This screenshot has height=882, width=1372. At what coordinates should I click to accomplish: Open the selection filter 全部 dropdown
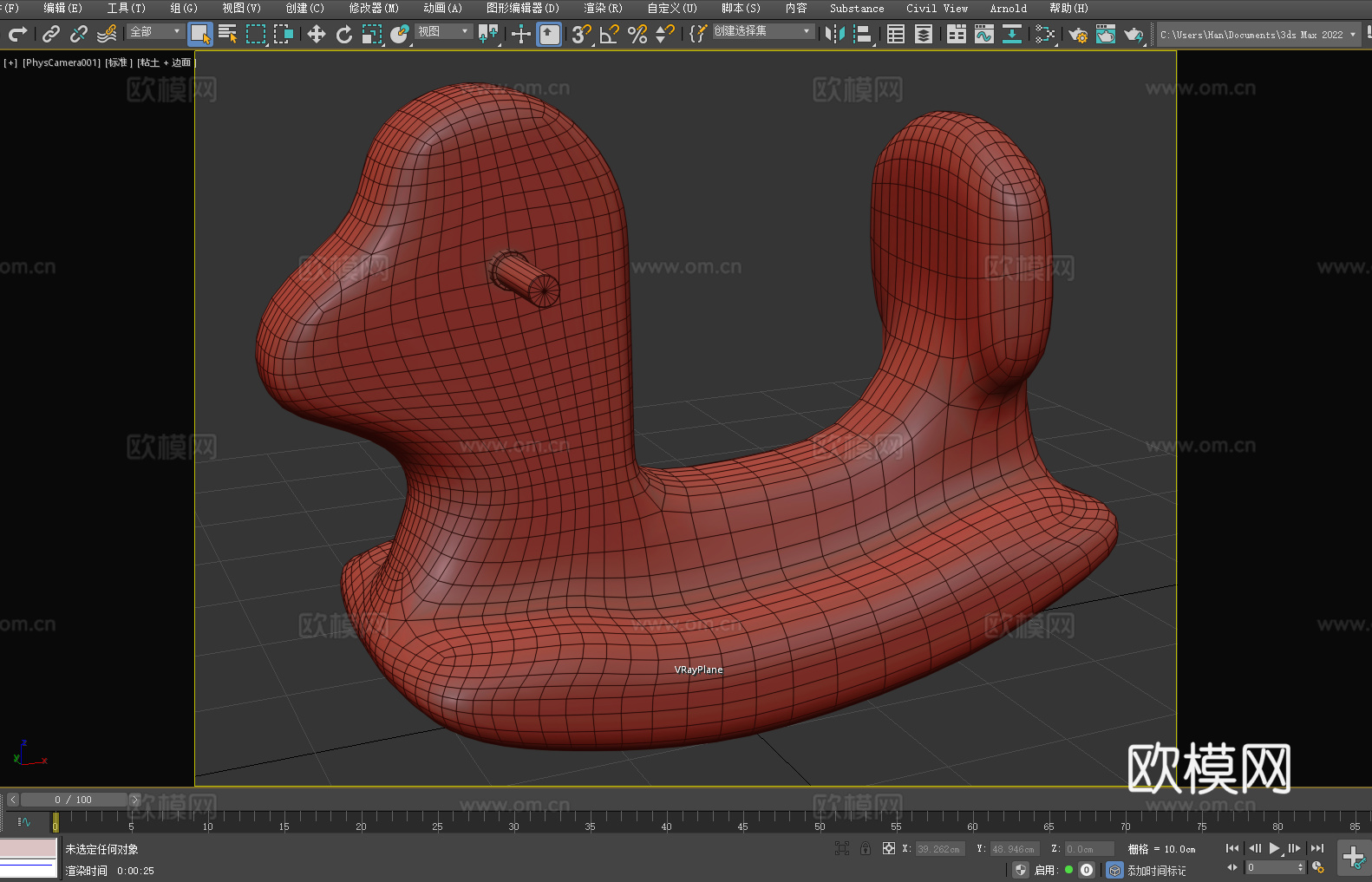(x=155, y=31)
